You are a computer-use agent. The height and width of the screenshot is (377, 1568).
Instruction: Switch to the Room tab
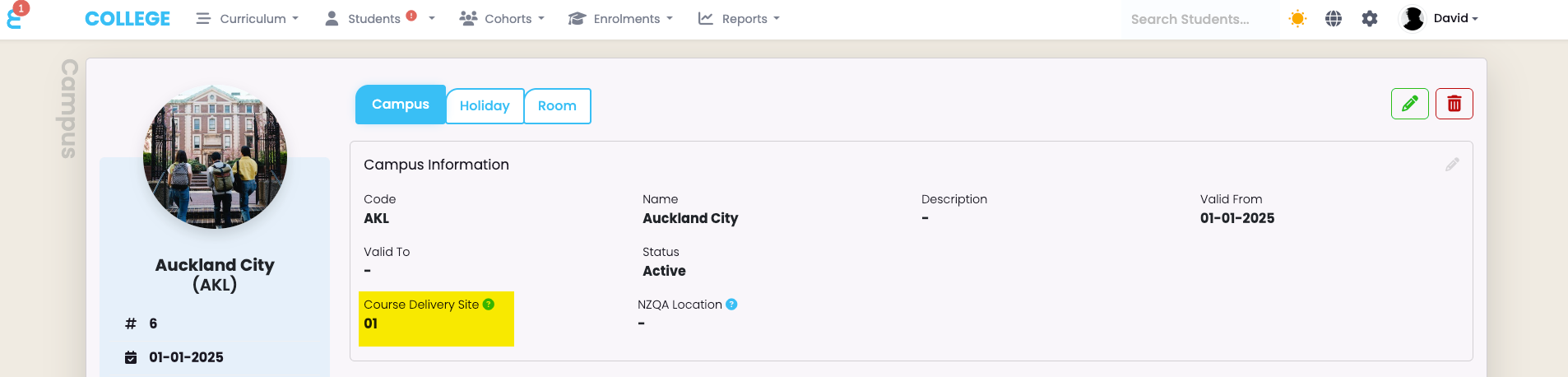[x=557, y=106]
